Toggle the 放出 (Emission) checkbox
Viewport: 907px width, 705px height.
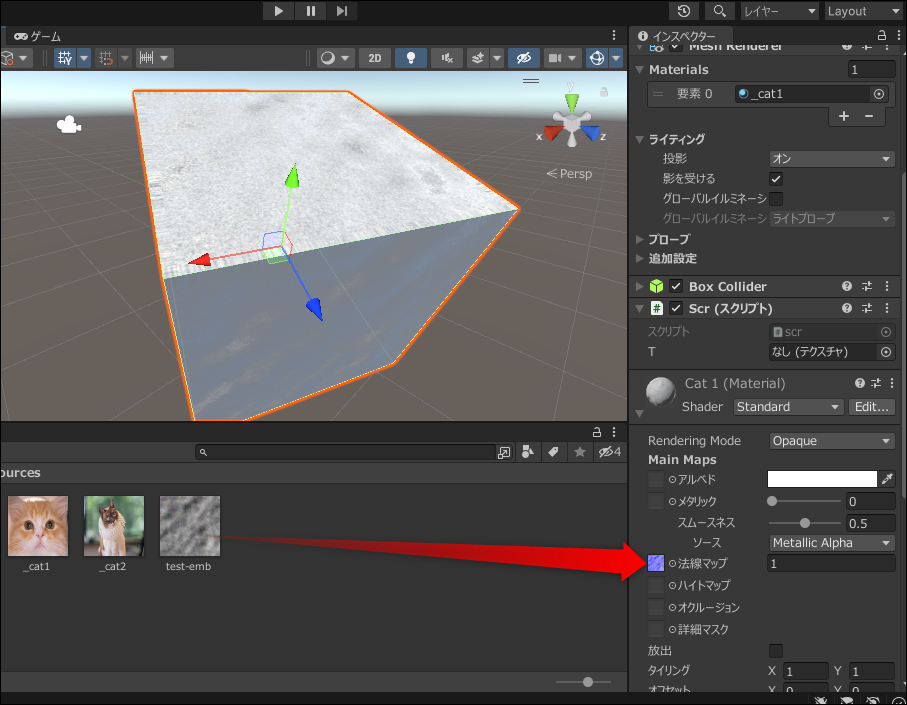coord(776,651)
